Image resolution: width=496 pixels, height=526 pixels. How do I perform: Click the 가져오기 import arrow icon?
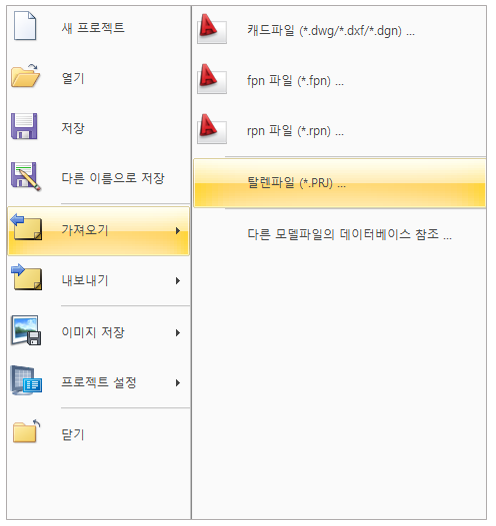(x=26, y=227)
